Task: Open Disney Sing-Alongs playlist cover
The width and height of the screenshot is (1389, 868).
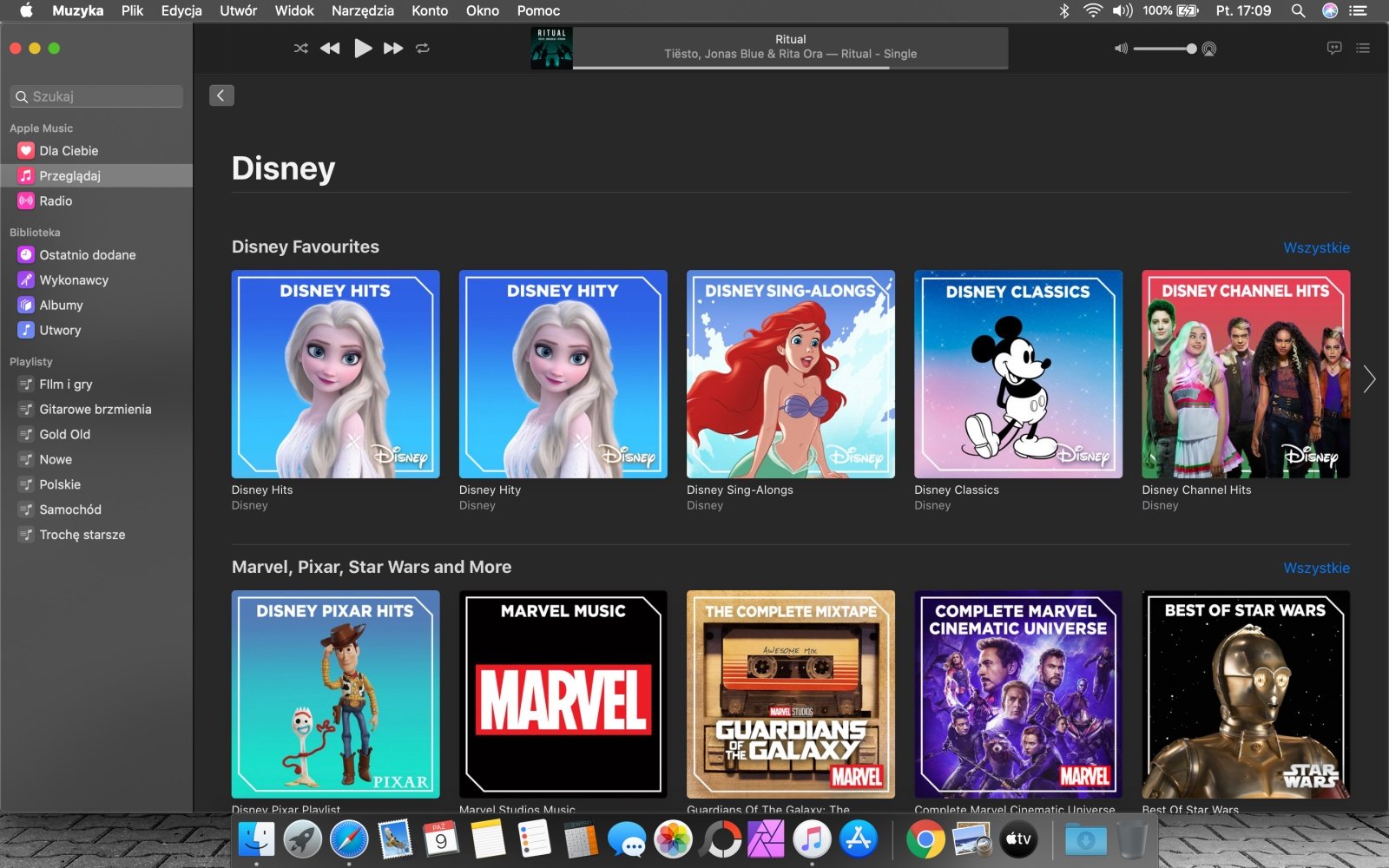Action: point(791,374)
